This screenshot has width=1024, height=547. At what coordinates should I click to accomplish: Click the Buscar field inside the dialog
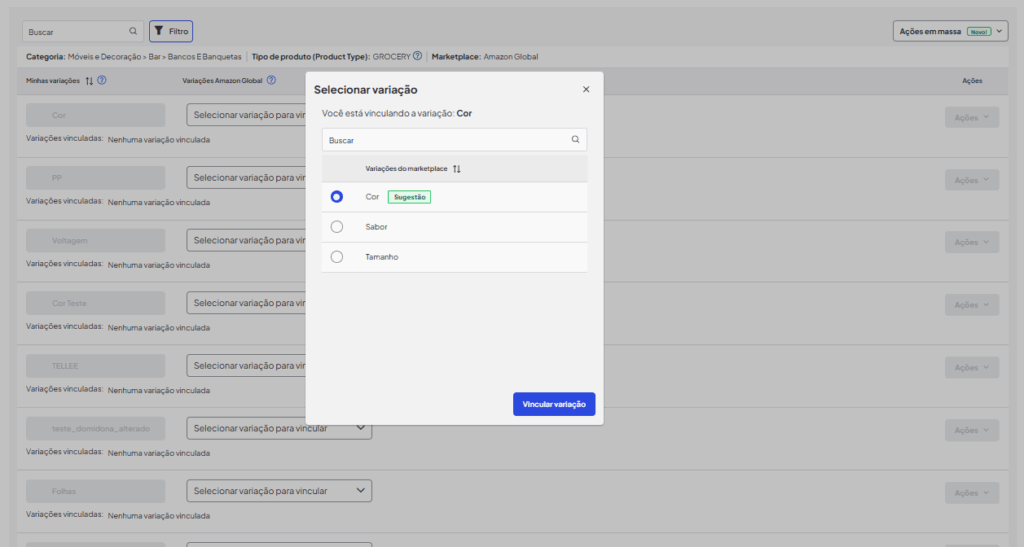coord(445,140)
